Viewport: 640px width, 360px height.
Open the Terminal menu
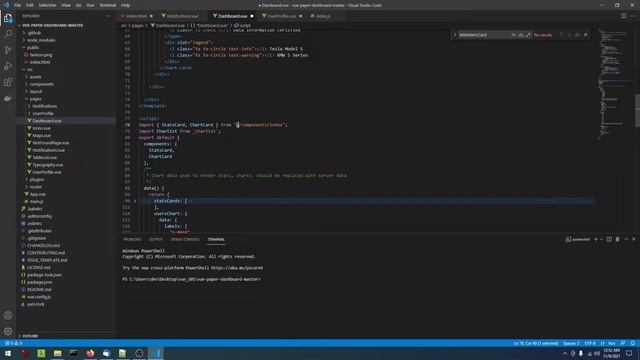point(107,5)
